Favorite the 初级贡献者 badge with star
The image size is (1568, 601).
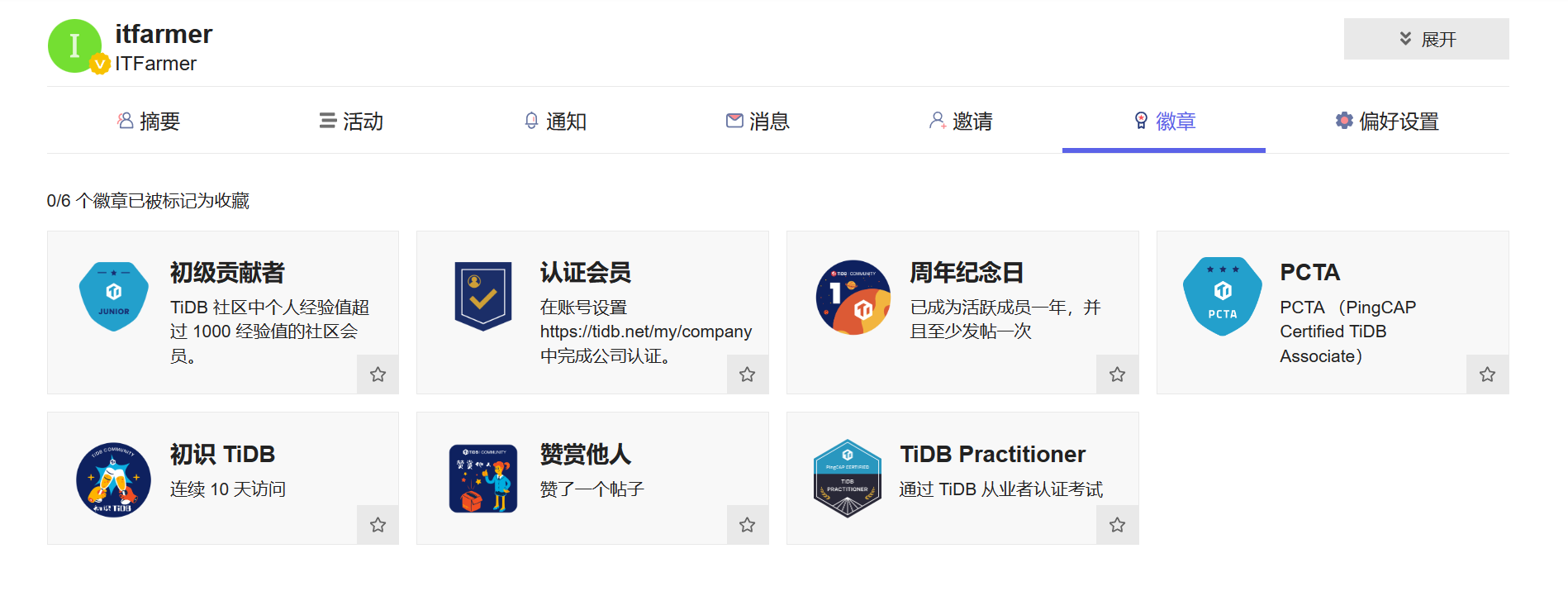tap(378, 374)
